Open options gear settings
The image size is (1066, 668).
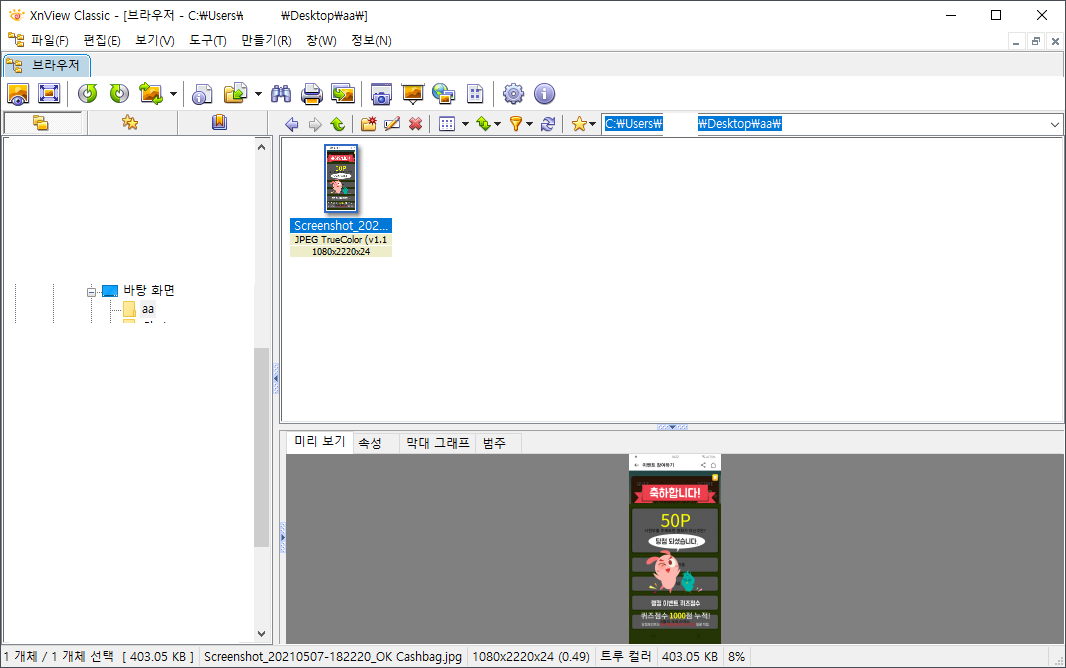[513, 94]
